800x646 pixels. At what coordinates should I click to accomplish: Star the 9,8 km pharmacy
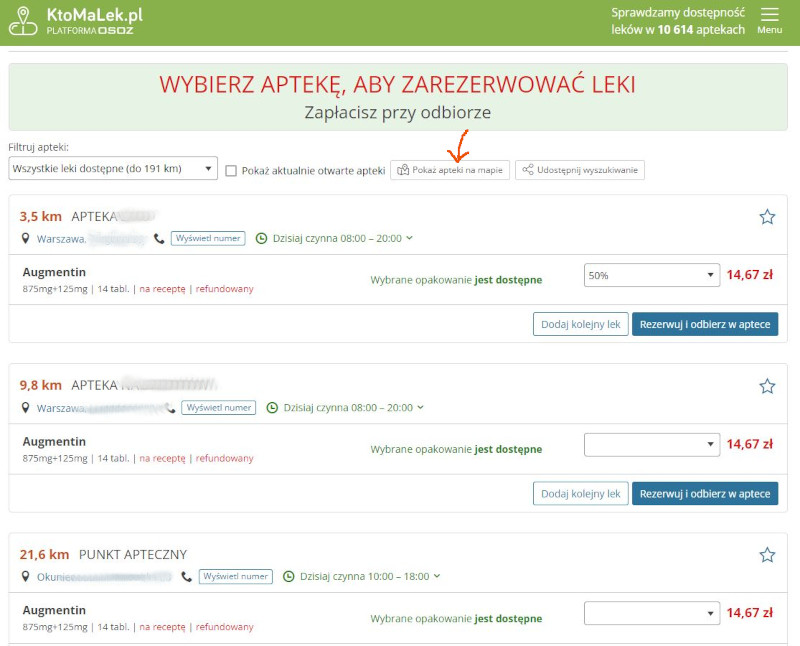(x=767, y=386)
